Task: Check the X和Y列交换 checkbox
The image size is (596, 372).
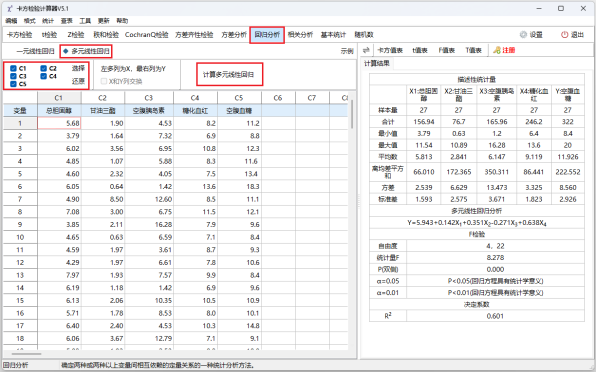Action: [x=104, y=81]
